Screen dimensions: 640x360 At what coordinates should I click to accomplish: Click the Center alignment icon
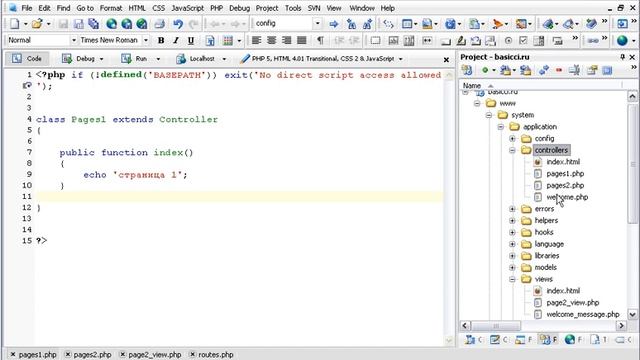tap(271, 40)
